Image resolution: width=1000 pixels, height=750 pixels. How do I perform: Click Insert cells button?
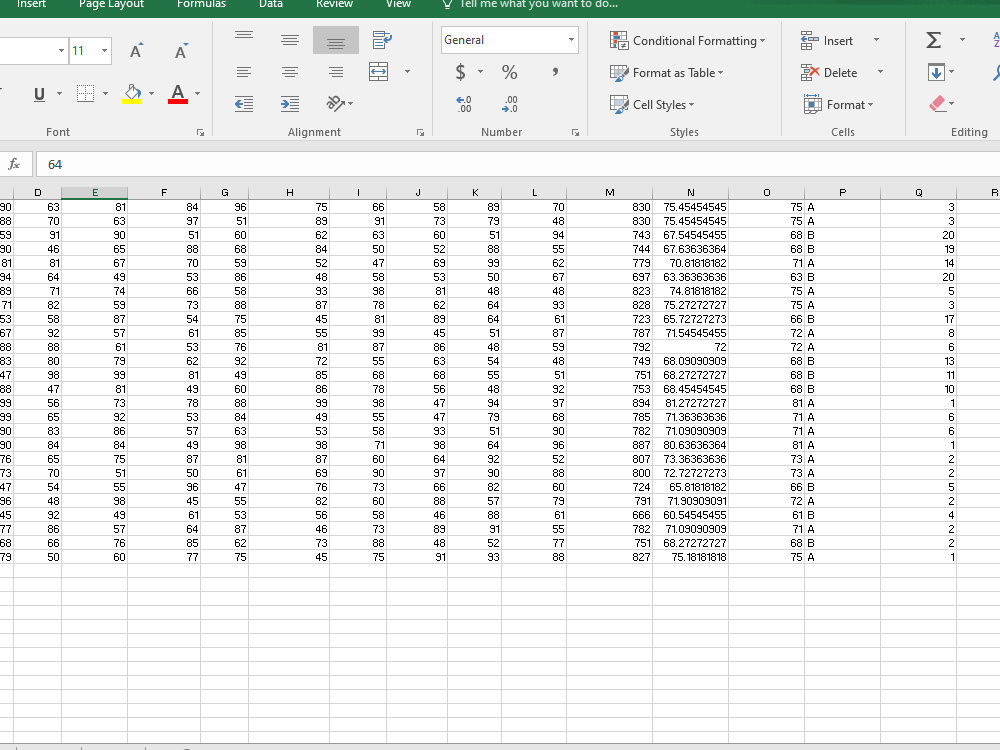click(827, 41)
